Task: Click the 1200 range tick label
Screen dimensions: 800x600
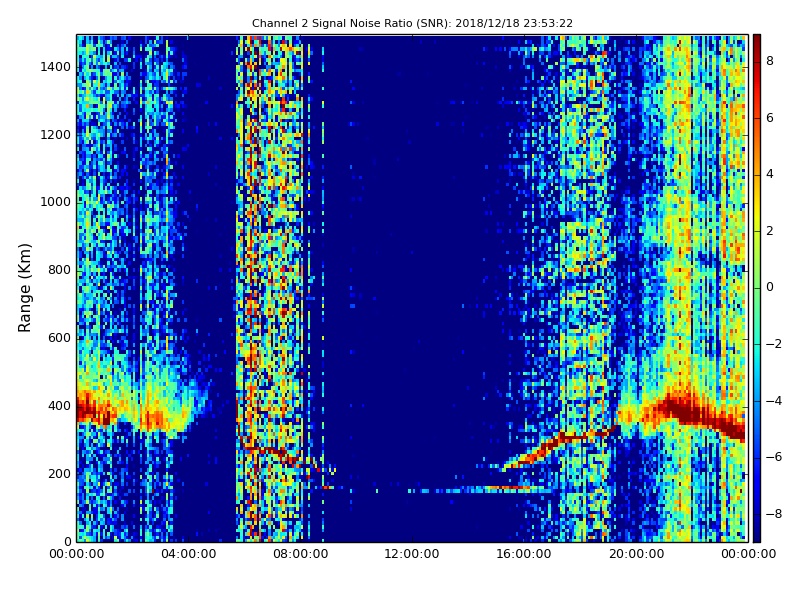Action: tap(56, 135)
